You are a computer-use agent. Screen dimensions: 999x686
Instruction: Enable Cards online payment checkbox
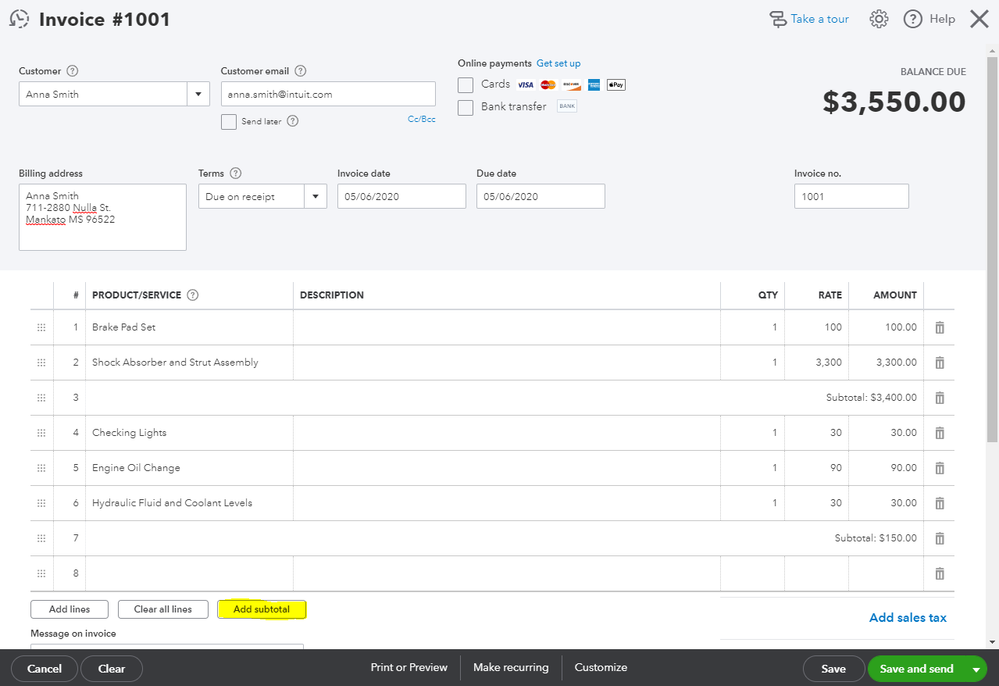coord(466,85)
